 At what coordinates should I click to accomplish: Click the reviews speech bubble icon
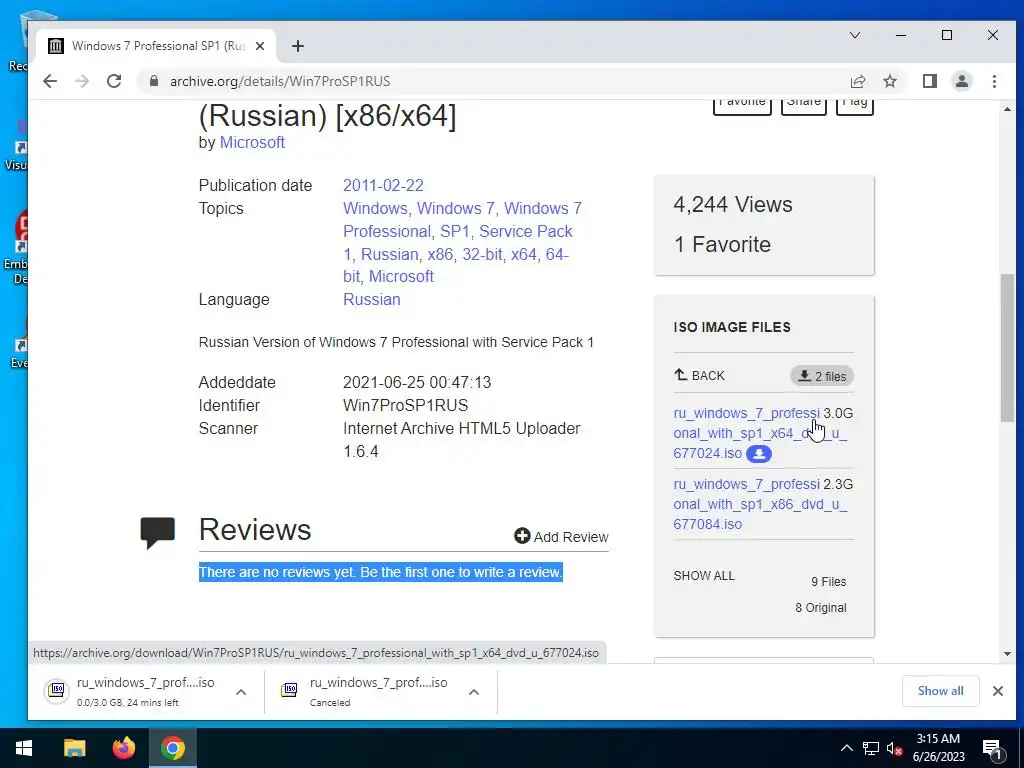[x=157, y=532]
